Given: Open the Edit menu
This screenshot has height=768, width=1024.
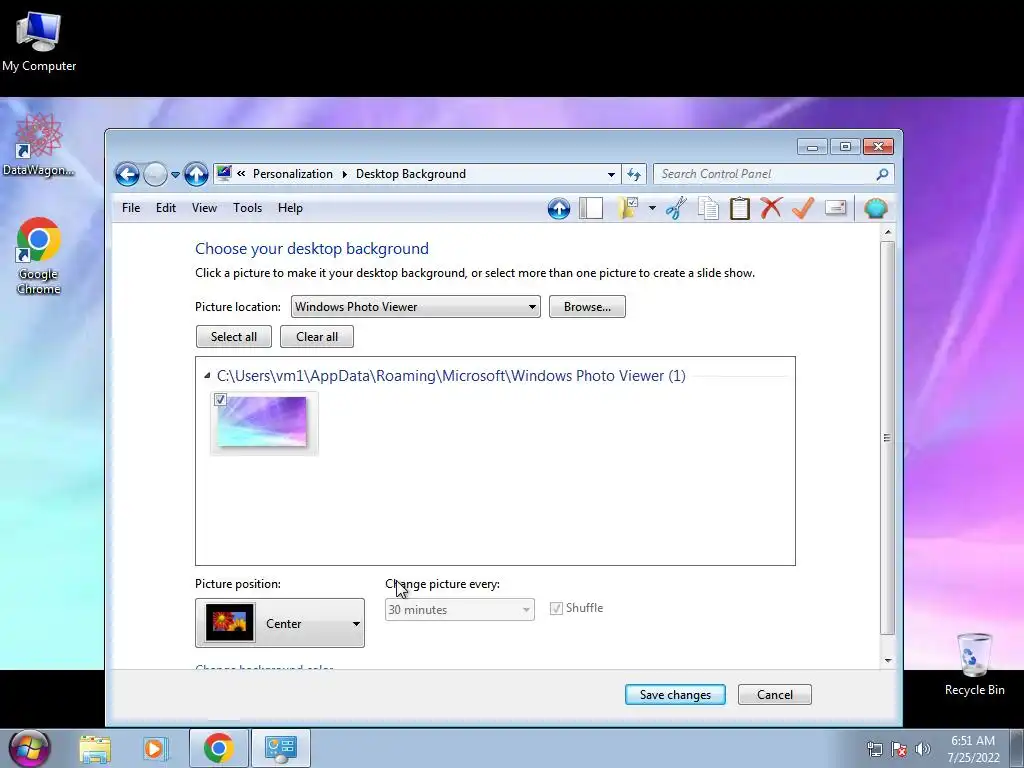Looking at the screenshot, I should (x=166, y=208).
